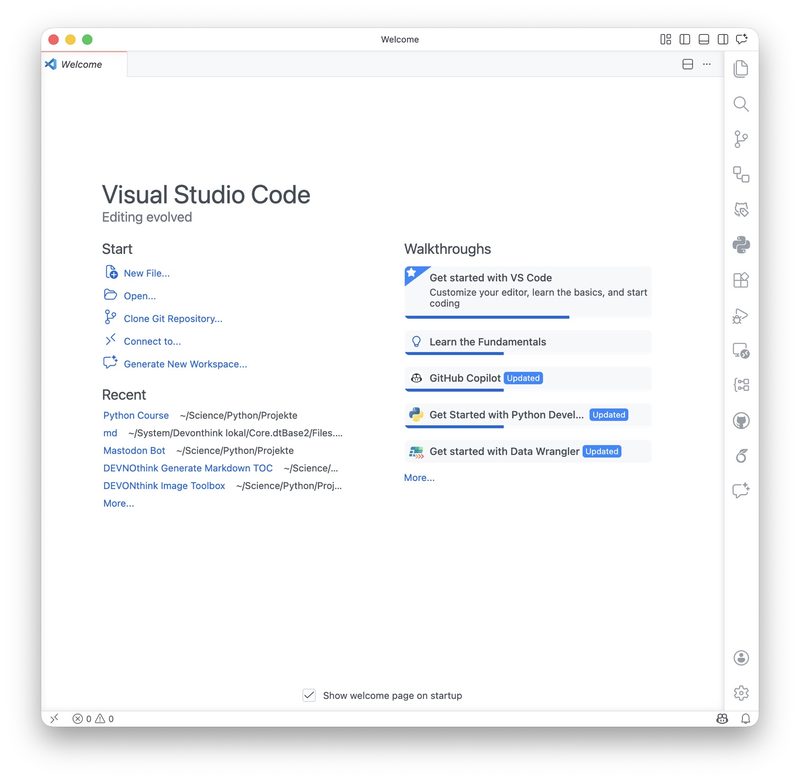Screen dimensions: 800x781
Task: Click New File... link
Action: coord(146,273)
